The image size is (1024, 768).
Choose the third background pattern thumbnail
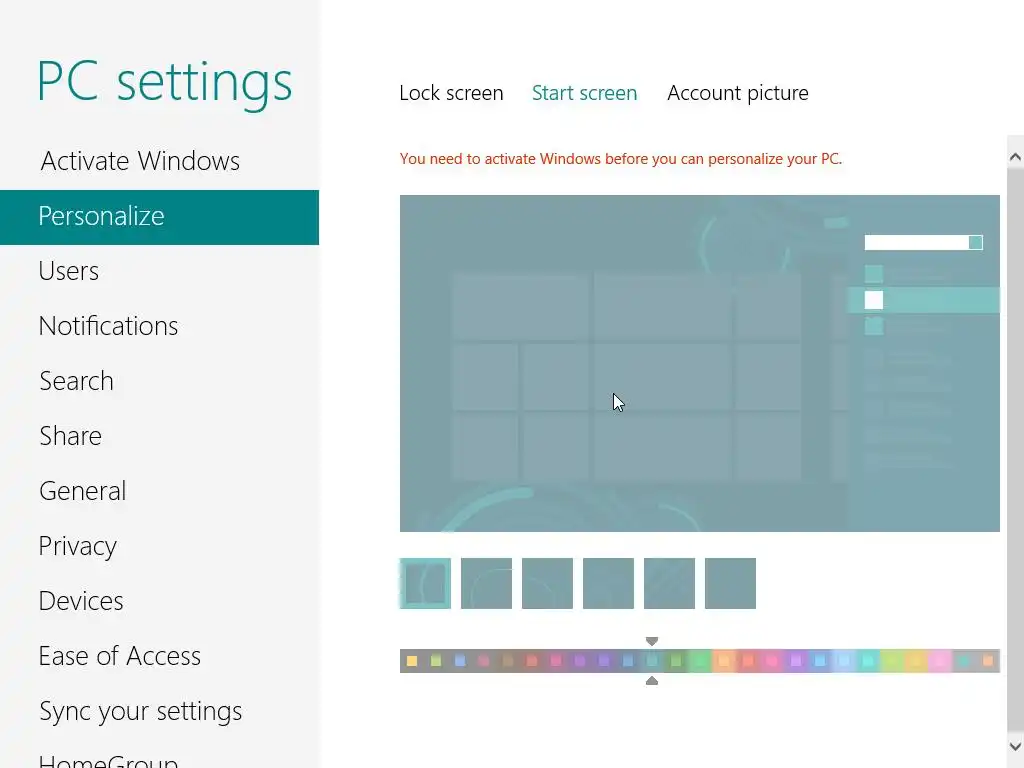pos(547,583)
